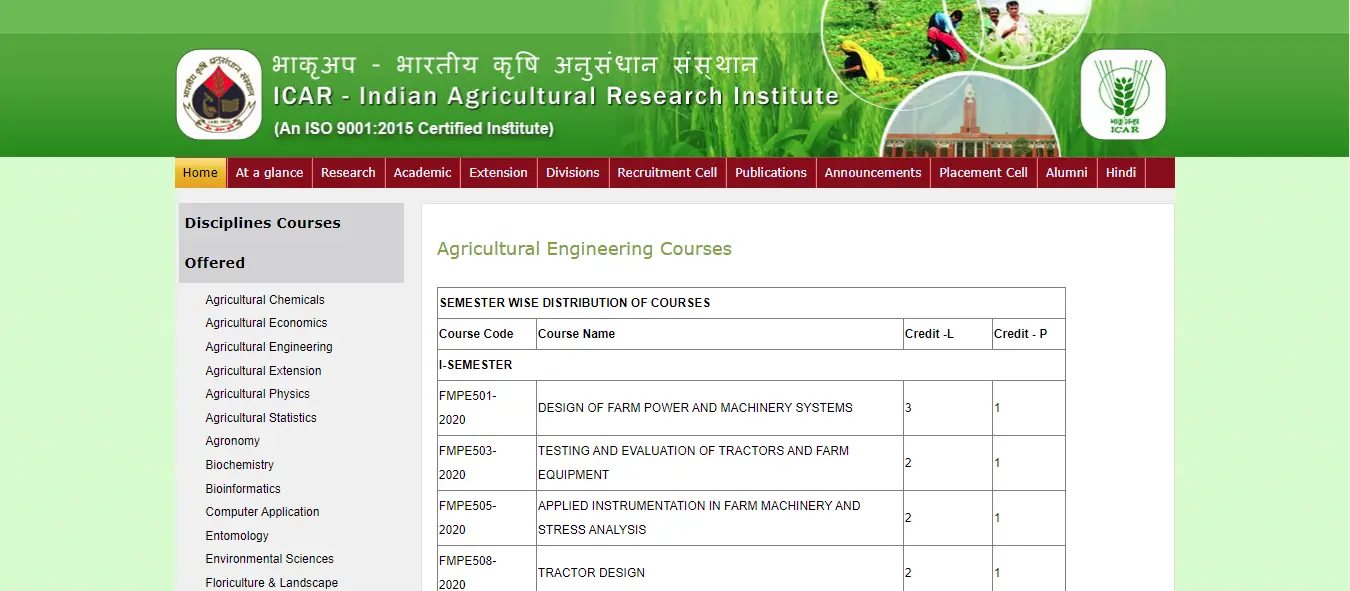The width and height of the screenshot is (1350, 591).
Task: Click the circular campus building photo
Action: pos(970,118)
